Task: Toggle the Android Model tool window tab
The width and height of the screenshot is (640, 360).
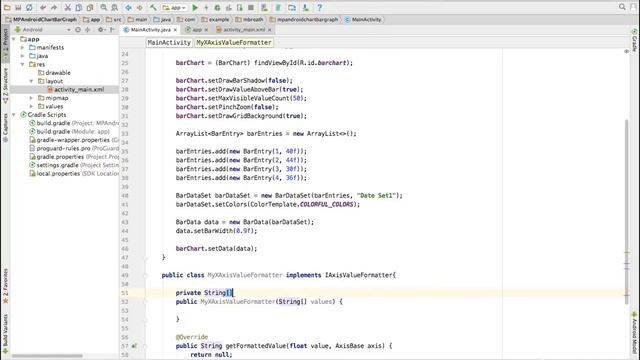Action: click(635, 333)
